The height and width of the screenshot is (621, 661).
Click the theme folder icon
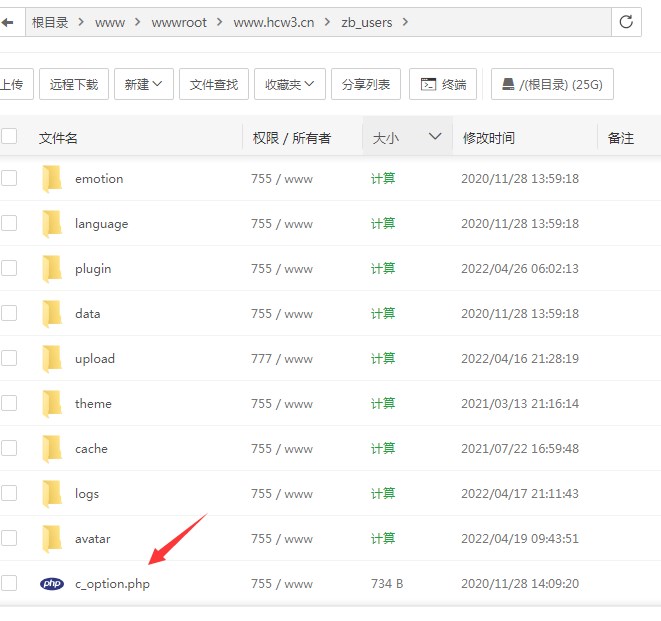click(x=52, y=404)
